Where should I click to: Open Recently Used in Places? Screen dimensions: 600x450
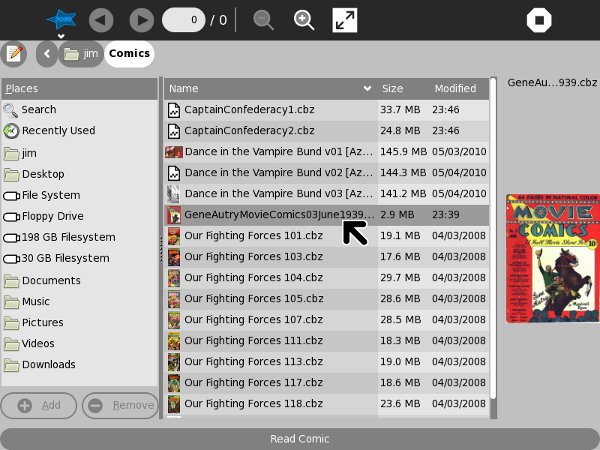tap(58, 131)
